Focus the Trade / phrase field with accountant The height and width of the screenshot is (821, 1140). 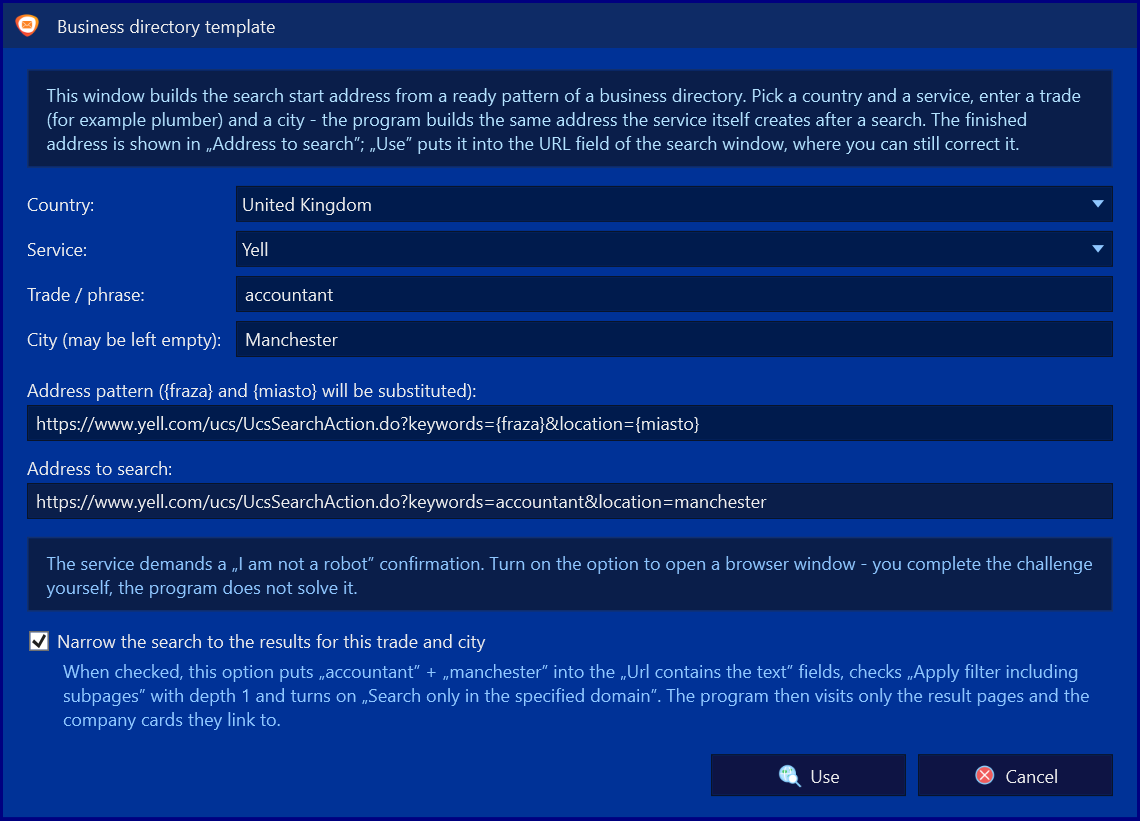pos(674,295)
